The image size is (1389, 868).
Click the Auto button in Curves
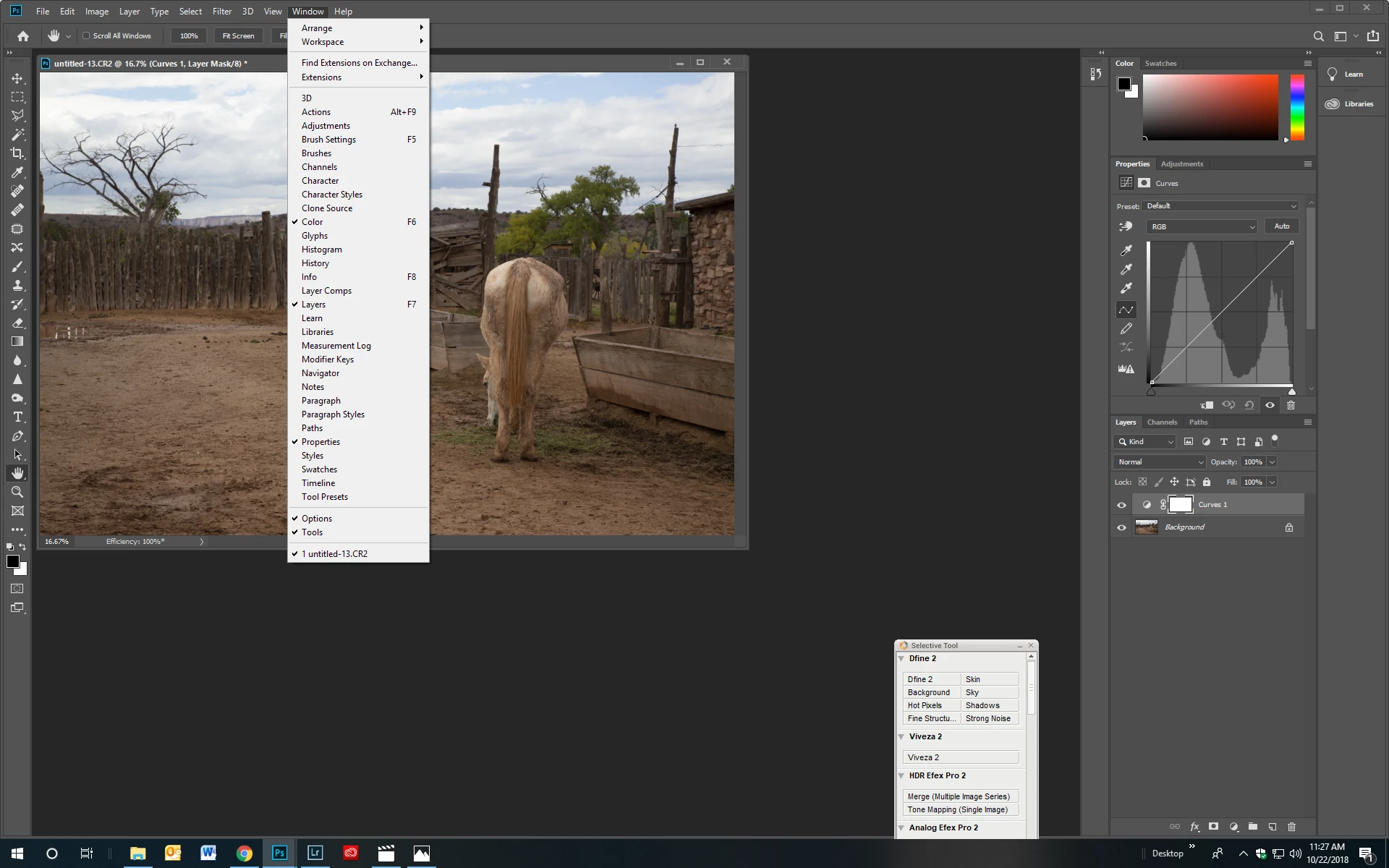1281,226
